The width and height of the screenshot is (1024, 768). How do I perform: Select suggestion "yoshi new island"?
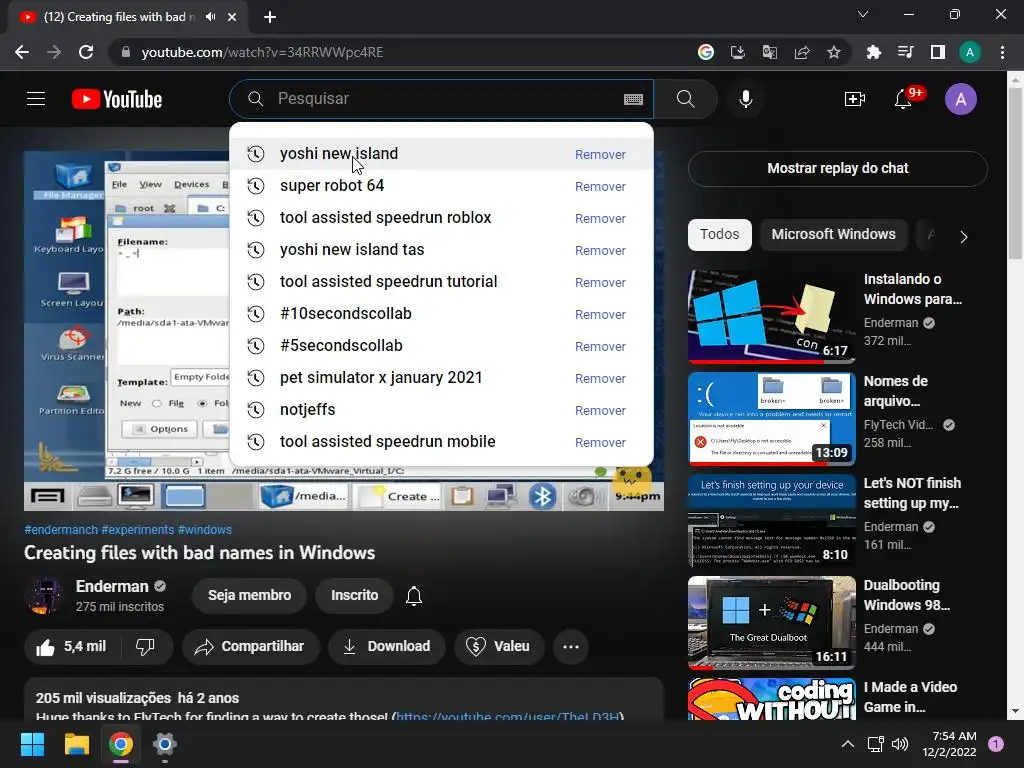tap(441, 154)
